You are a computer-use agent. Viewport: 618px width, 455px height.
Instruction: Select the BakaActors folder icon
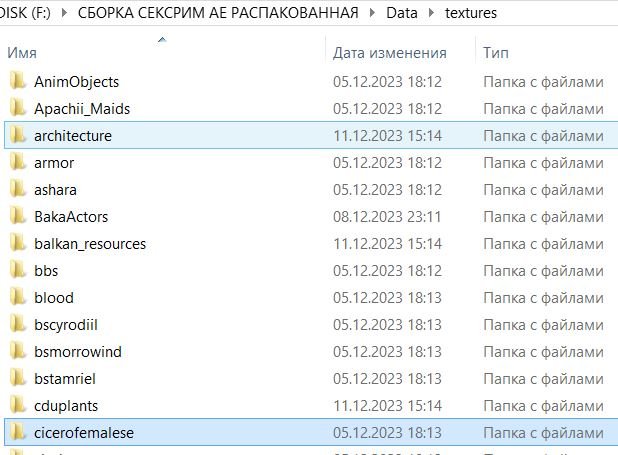pos(17,216)
